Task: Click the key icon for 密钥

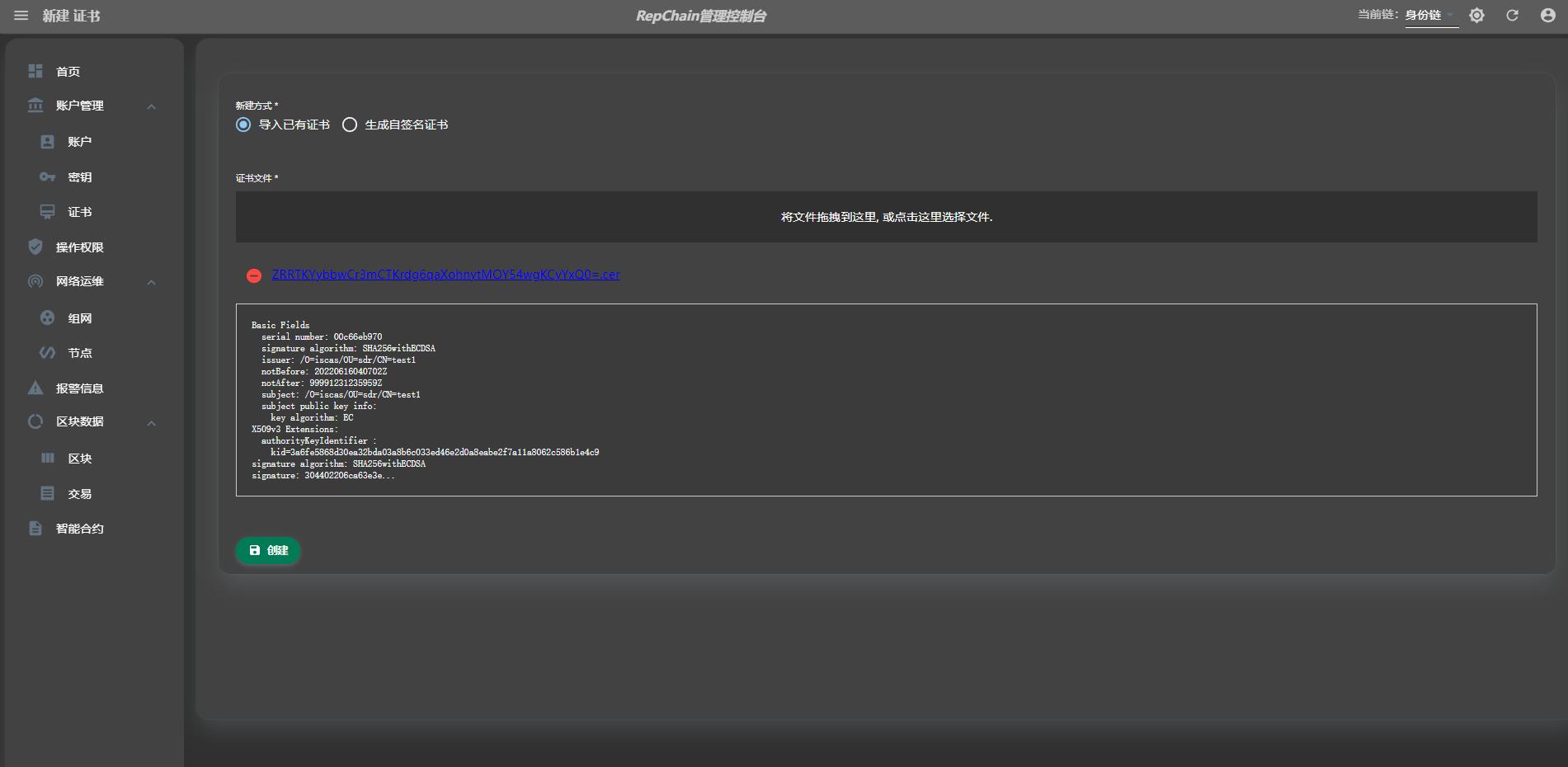Action: click(48, 176)
